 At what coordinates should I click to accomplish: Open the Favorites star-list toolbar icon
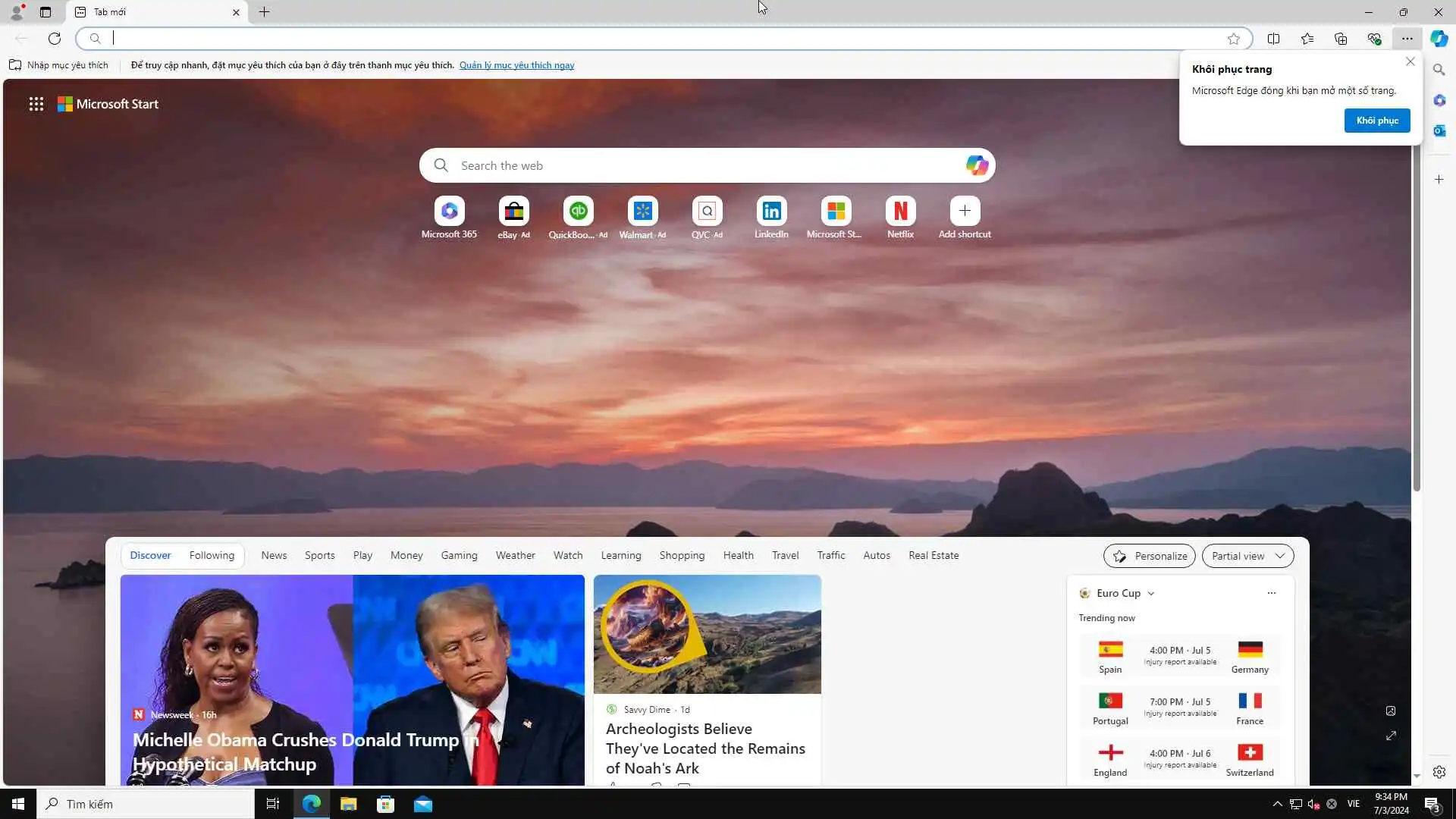(x=1307, y=39)
